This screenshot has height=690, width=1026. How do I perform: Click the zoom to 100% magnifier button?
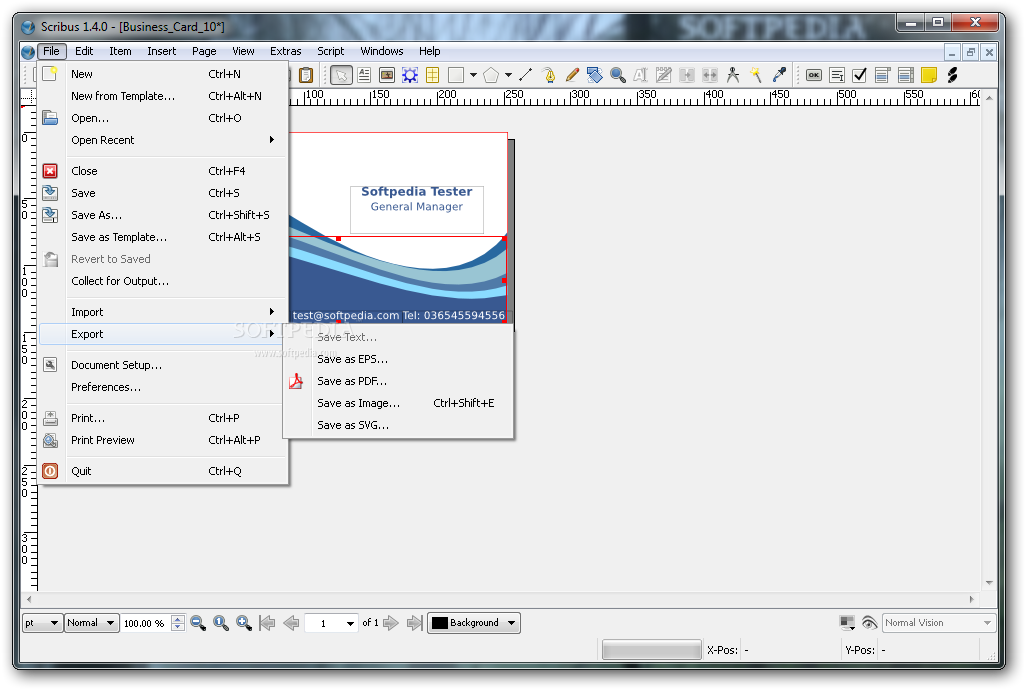pos(221,623)
